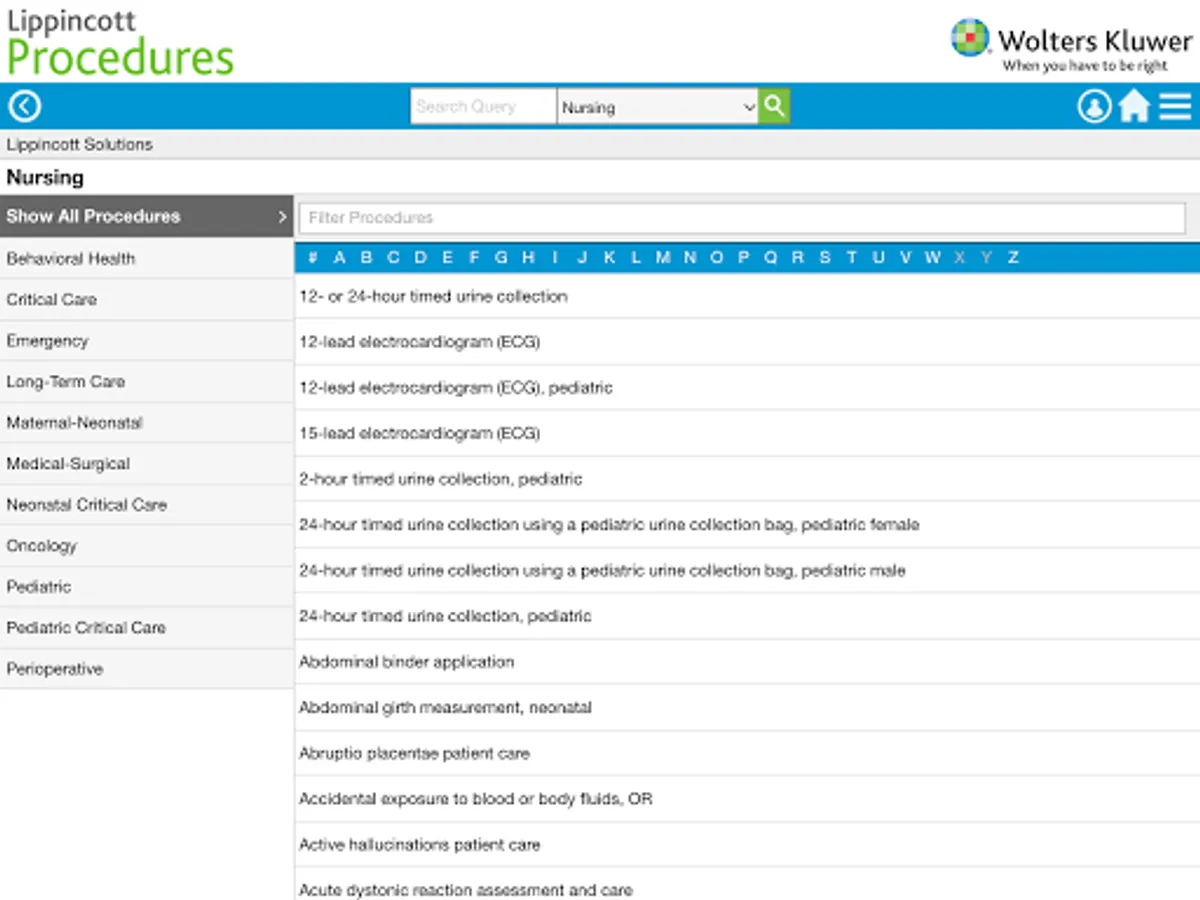Jump to letter D in index
This screenshot has width=1200, height=900.
pyautogui.click(x=421, y=257)
